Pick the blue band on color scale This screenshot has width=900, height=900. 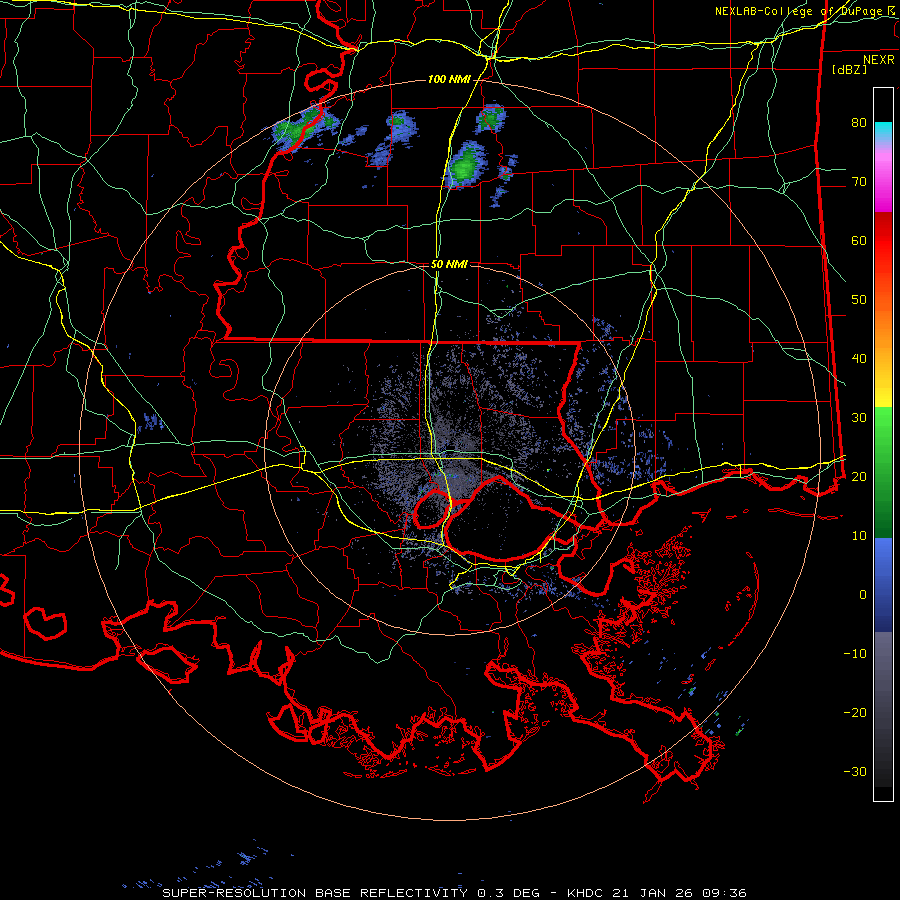tap(883, 585)
